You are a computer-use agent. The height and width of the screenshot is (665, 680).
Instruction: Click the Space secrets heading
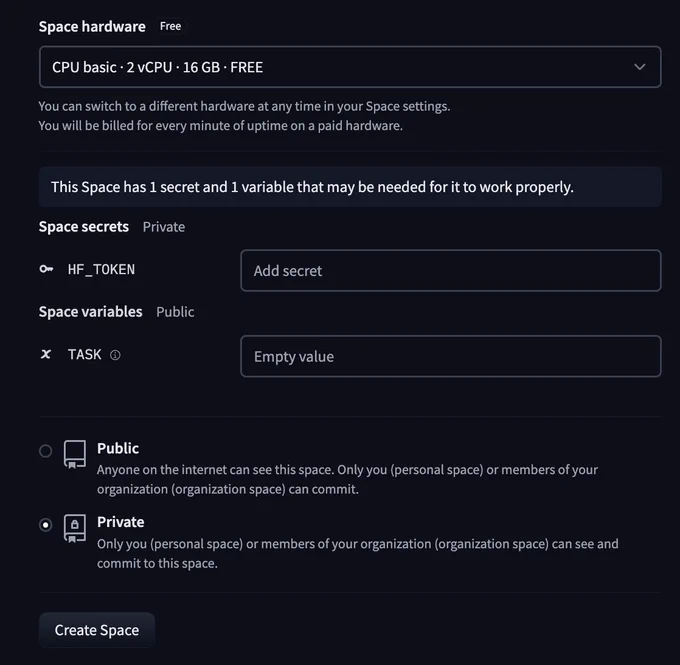(x=84, y=226)
